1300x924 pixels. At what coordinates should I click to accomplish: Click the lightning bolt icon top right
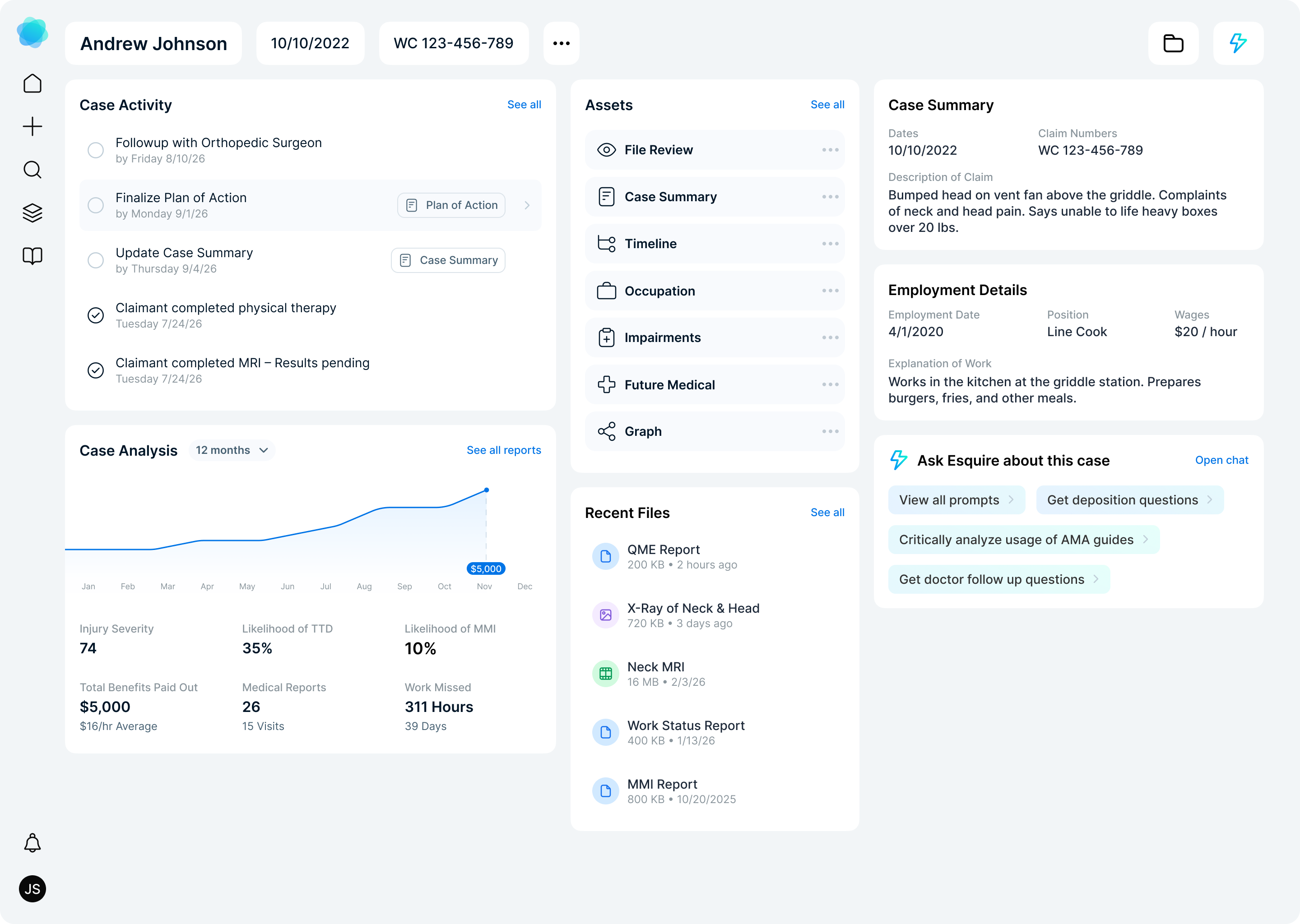tap(1238, 43)
